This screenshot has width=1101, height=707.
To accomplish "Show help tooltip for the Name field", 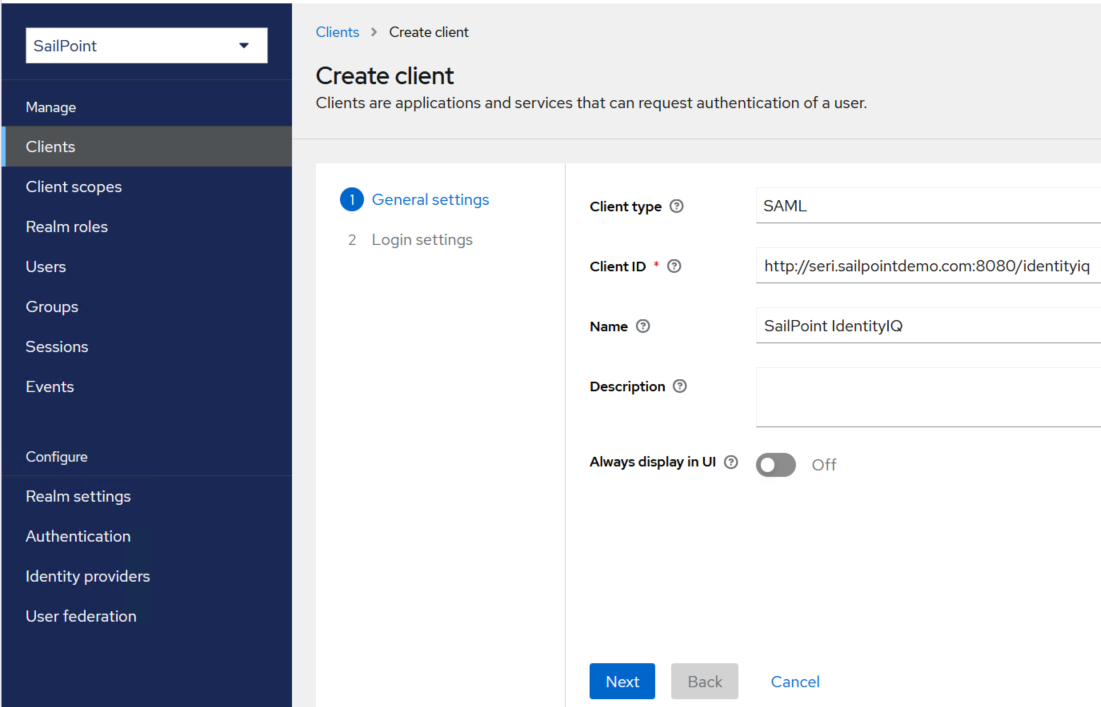I will [642, 326].
